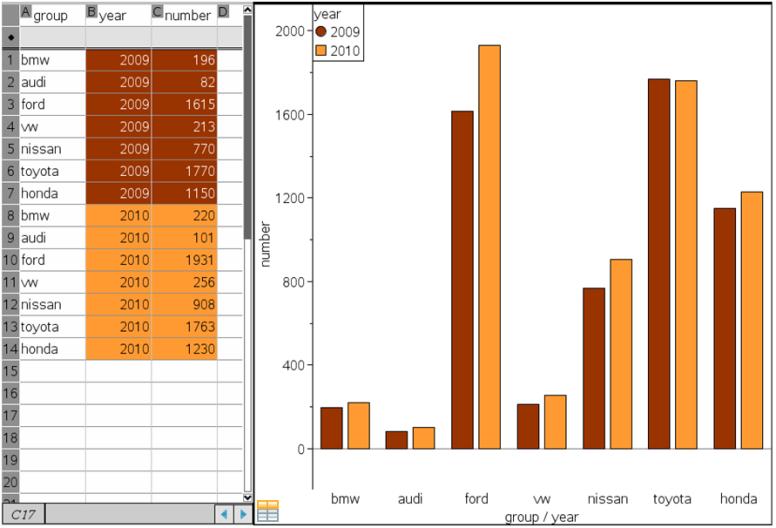Click the number cell with value 1150
Viewport: 776px width, 528px height.
pos(184,193)
